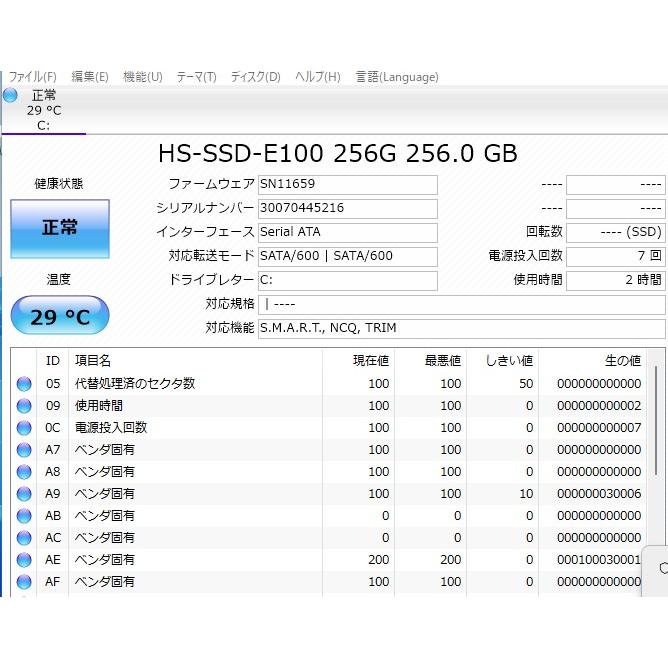Click the drive title HS-SSD-E100 256G 256.0 GB
Image resolution: width=668 pixels, height=668 pixels.
(338, 153)
